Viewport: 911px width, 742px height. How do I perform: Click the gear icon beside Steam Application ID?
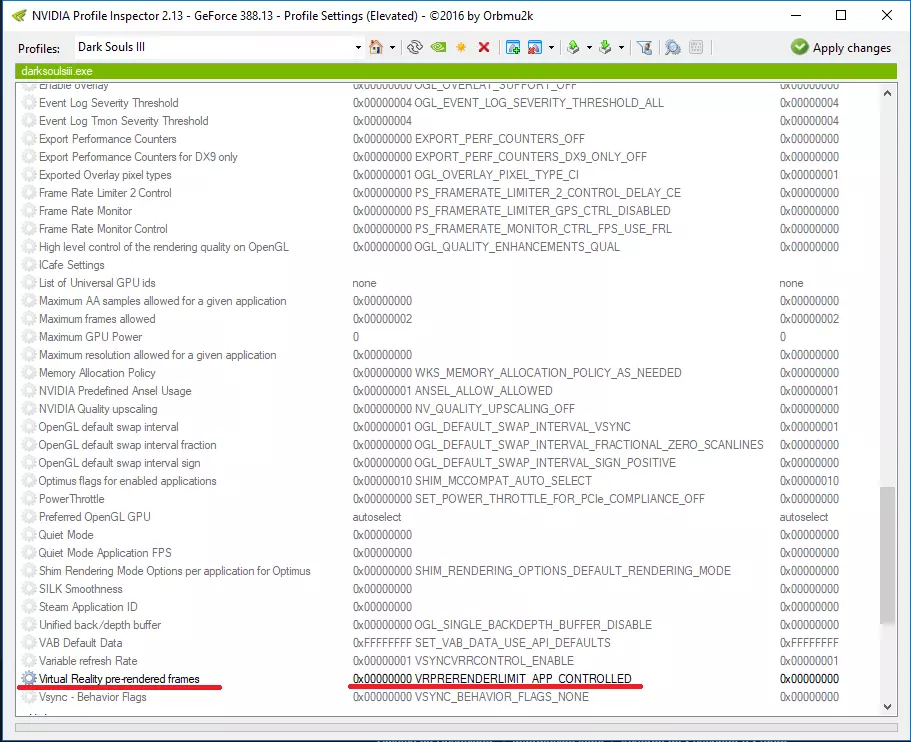tap(28, 607)
